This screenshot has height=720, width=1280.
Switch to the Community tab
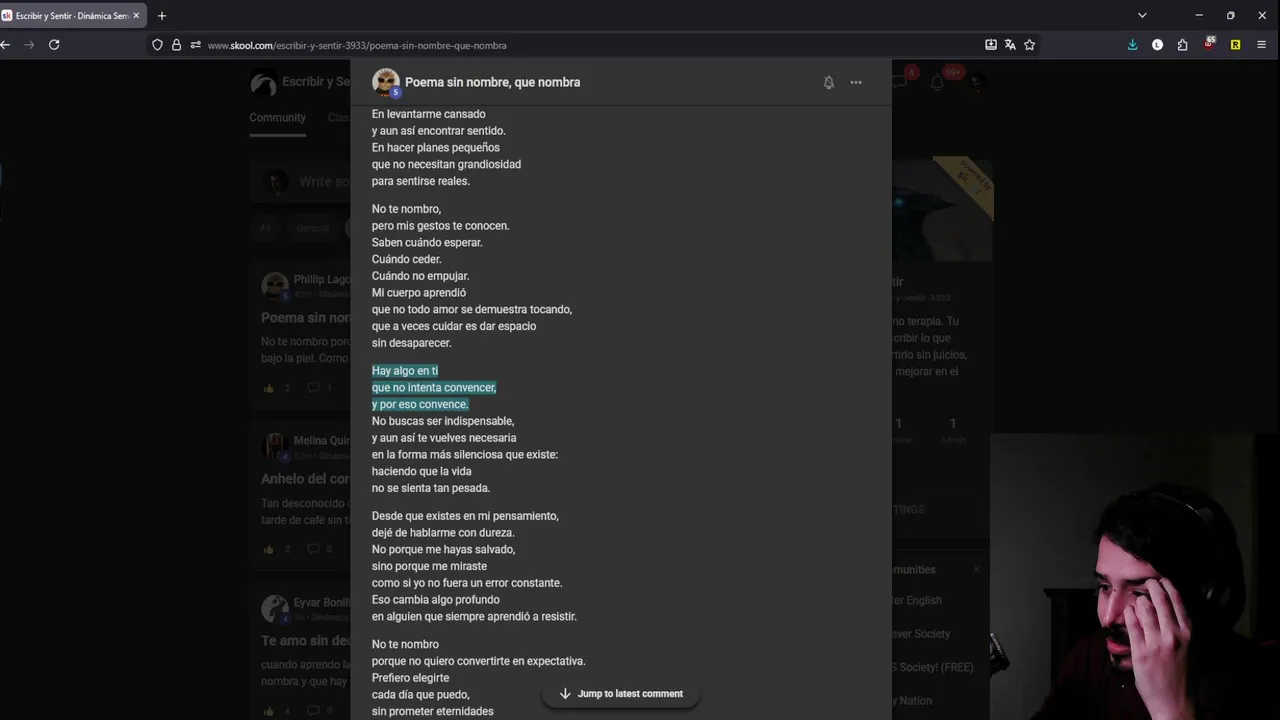(x=277, y=118)
